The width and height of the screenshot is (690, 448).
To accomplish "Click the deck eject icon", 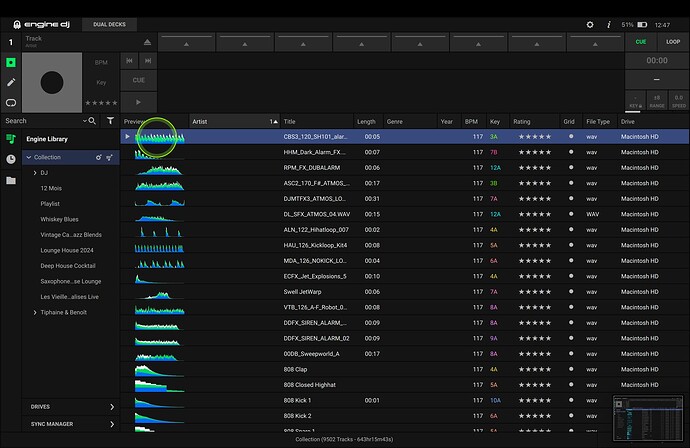I will click(x=147, y=42).
